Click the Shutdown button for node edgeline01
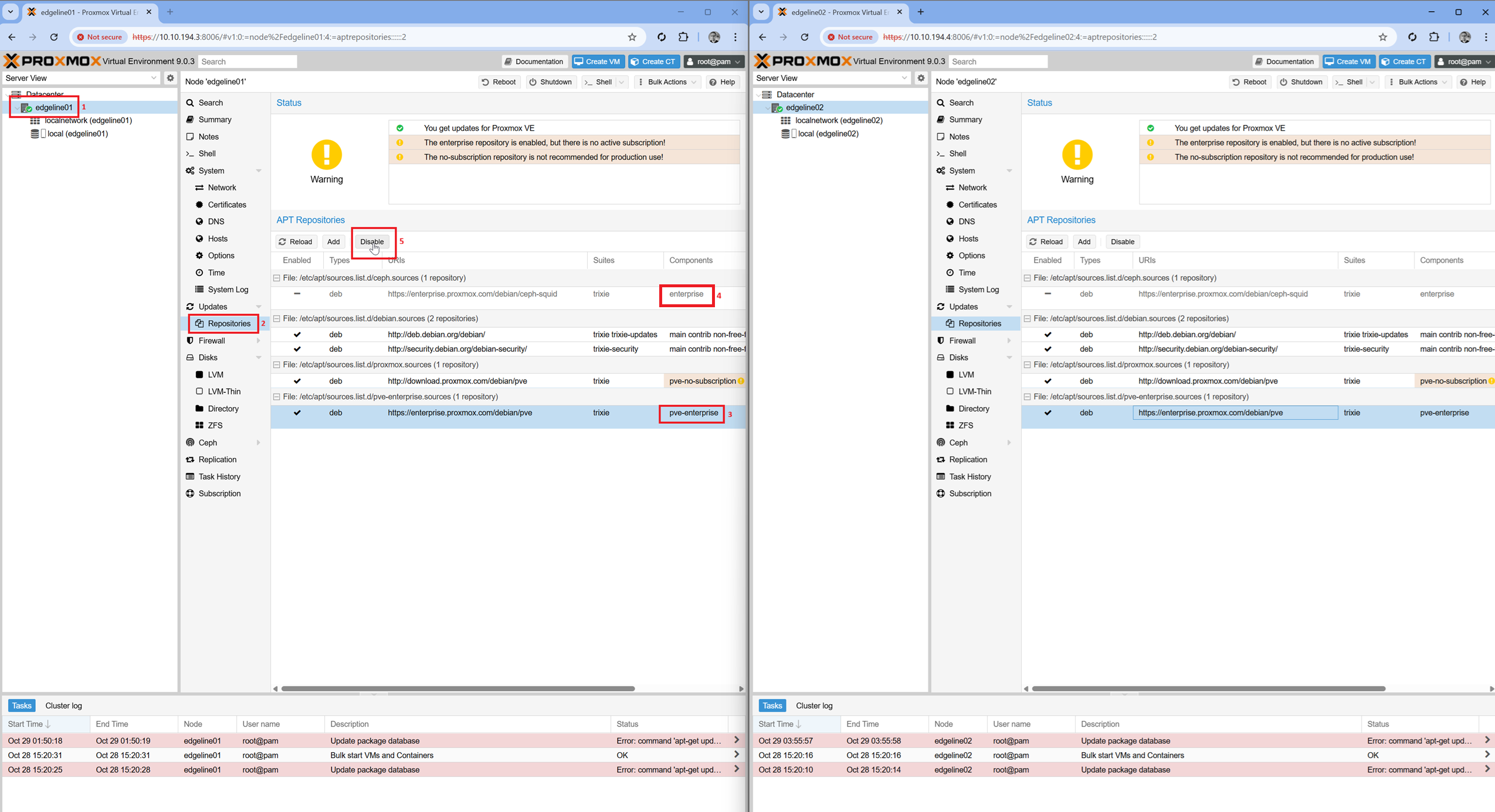 tap(551, 82)
